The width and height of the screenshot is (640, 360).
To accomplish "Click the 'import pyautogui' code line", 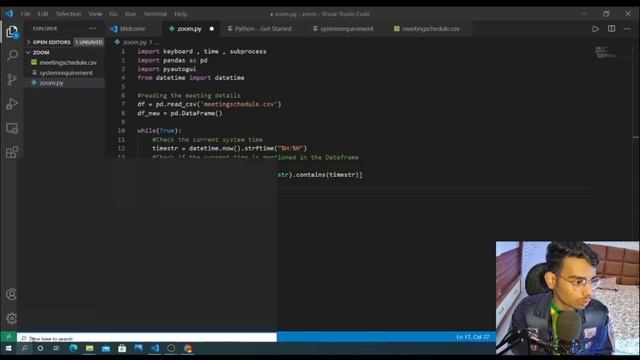I will click(167, 69).
